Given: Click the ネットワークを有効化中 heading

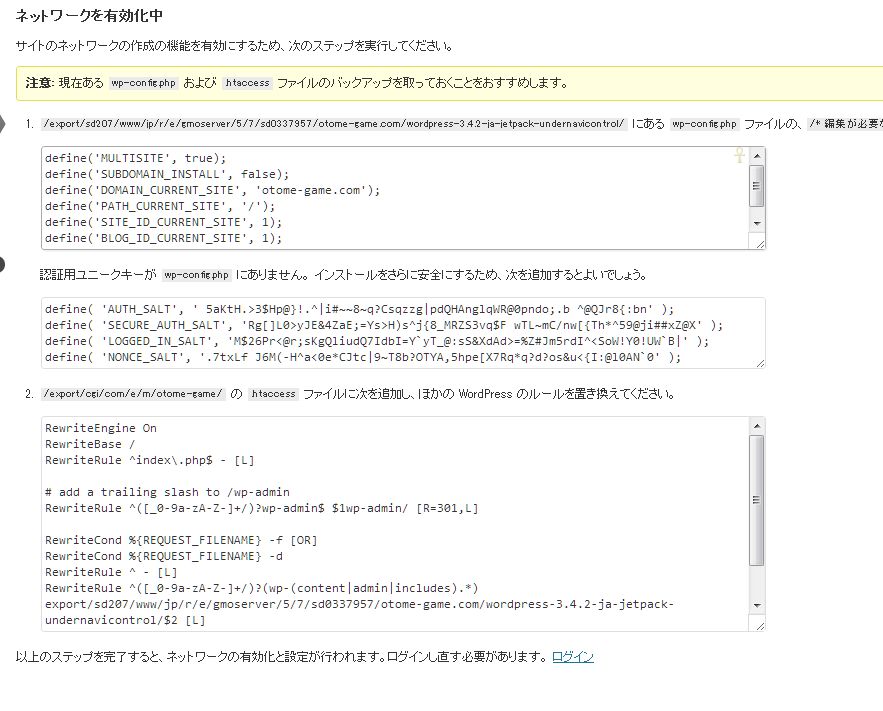Looking at the screenshot, I should coord(89,15).
